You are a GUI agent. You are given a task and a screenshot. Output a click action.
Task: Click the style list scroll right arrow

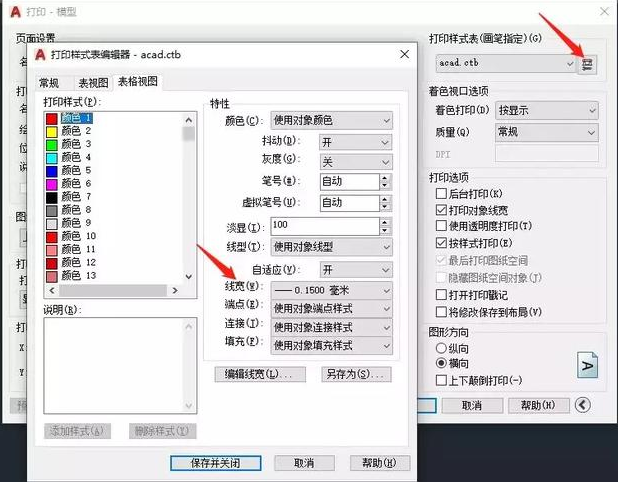(x=175, y=290)
